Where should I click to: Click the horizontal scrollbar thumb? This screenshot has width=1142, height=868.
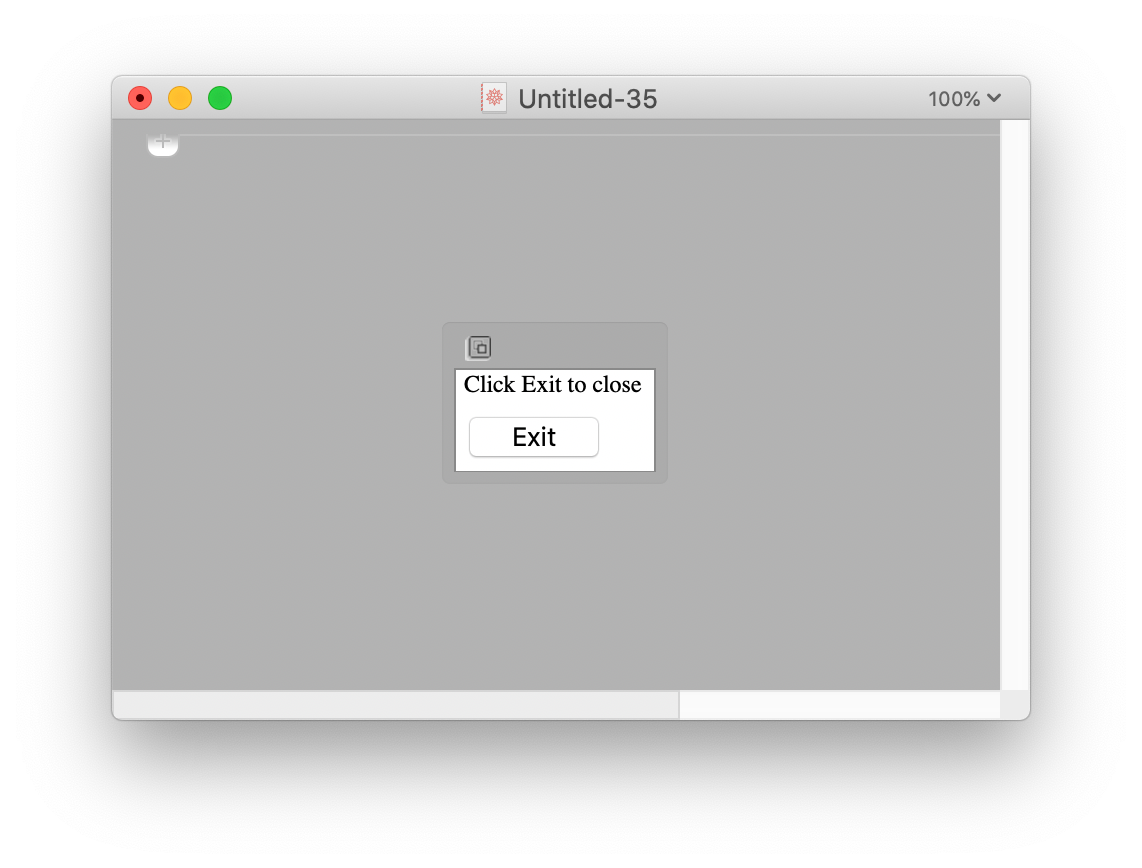(396, 704)
